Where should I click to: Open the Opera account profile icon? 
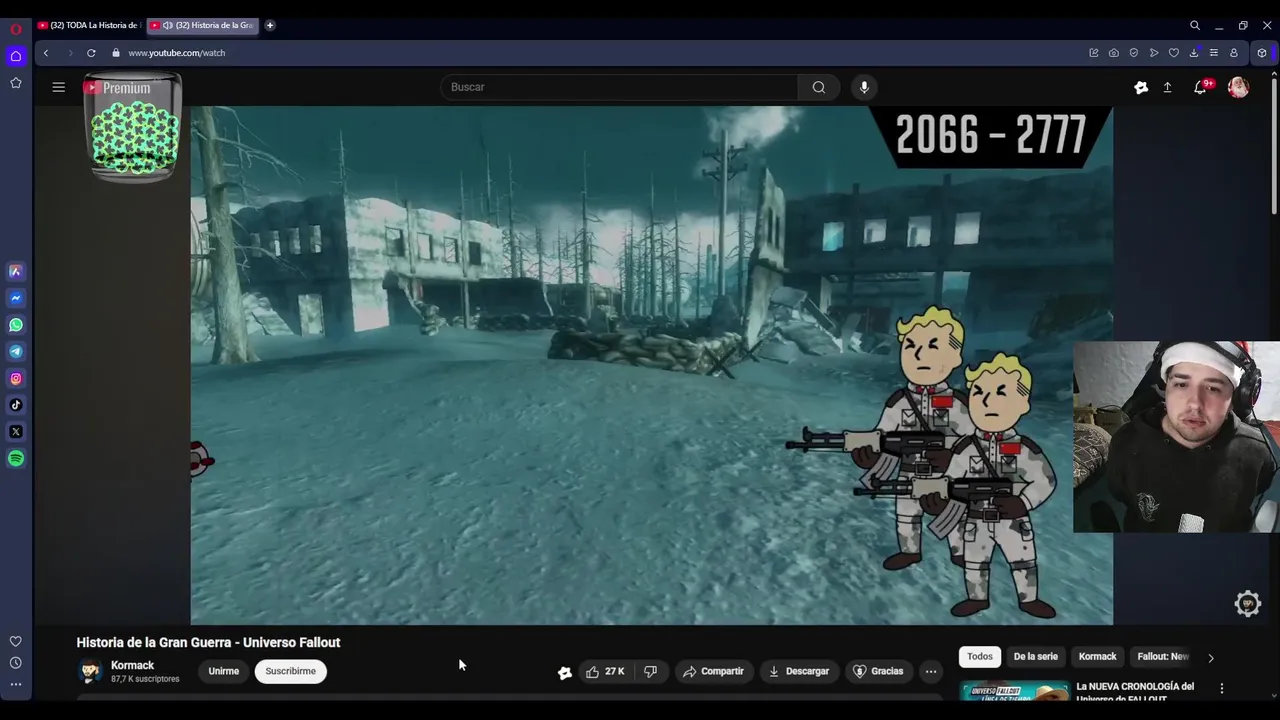tap(1234, 53)
